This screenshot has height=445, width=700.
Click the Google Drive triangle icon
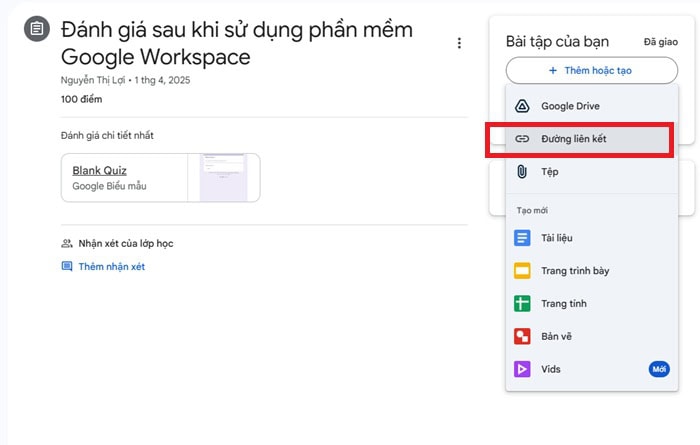tap(522, 106)
